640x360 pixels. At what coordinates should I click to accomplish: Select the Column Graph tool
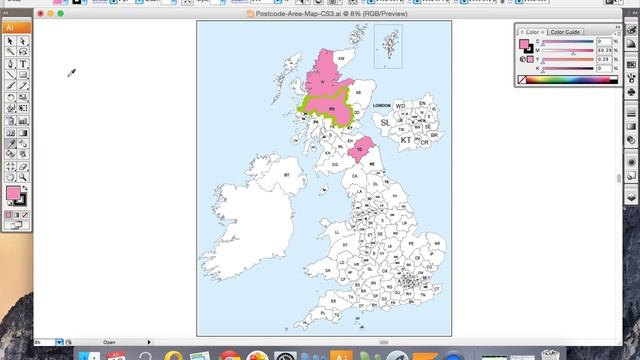[23, 121]
